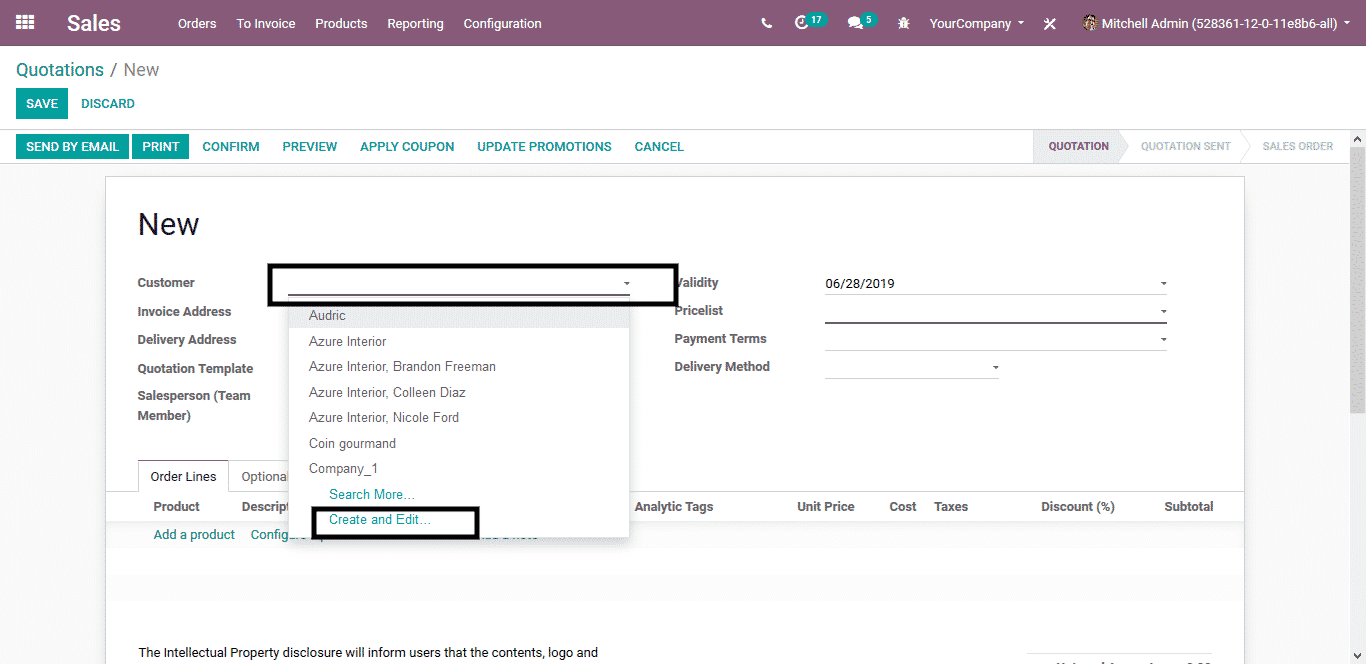The image size is (1366, 664).
Task: Open the chat messages icon
Action: [855, 23]
